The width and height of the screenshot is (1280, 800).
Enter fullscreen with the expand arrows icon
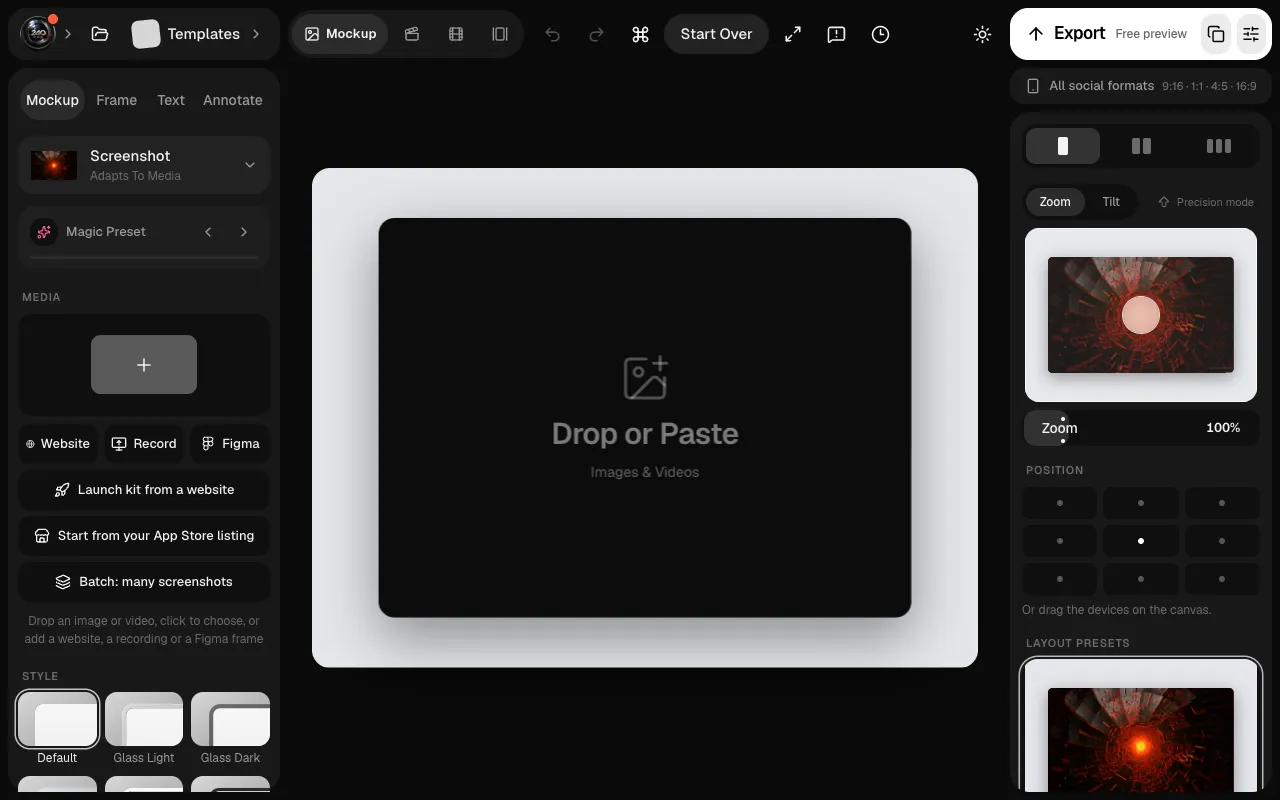pos(793,34)
